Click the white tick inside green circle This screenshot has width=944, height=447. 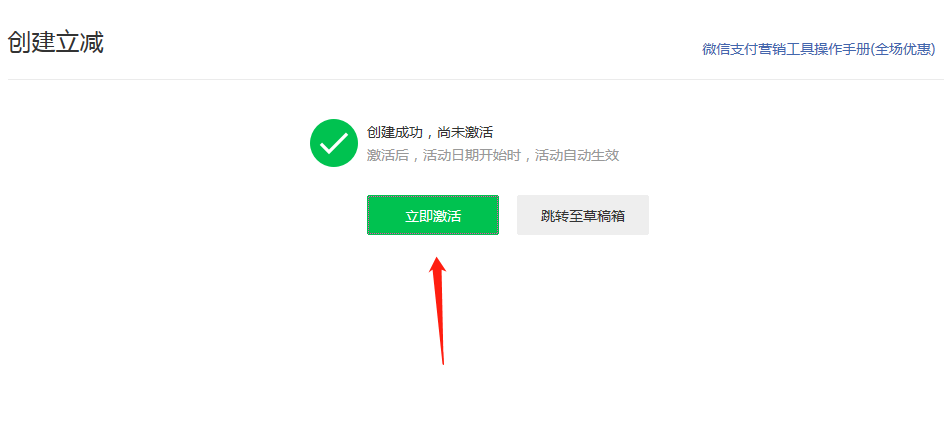pyautogui.click(x=334, y=143)
